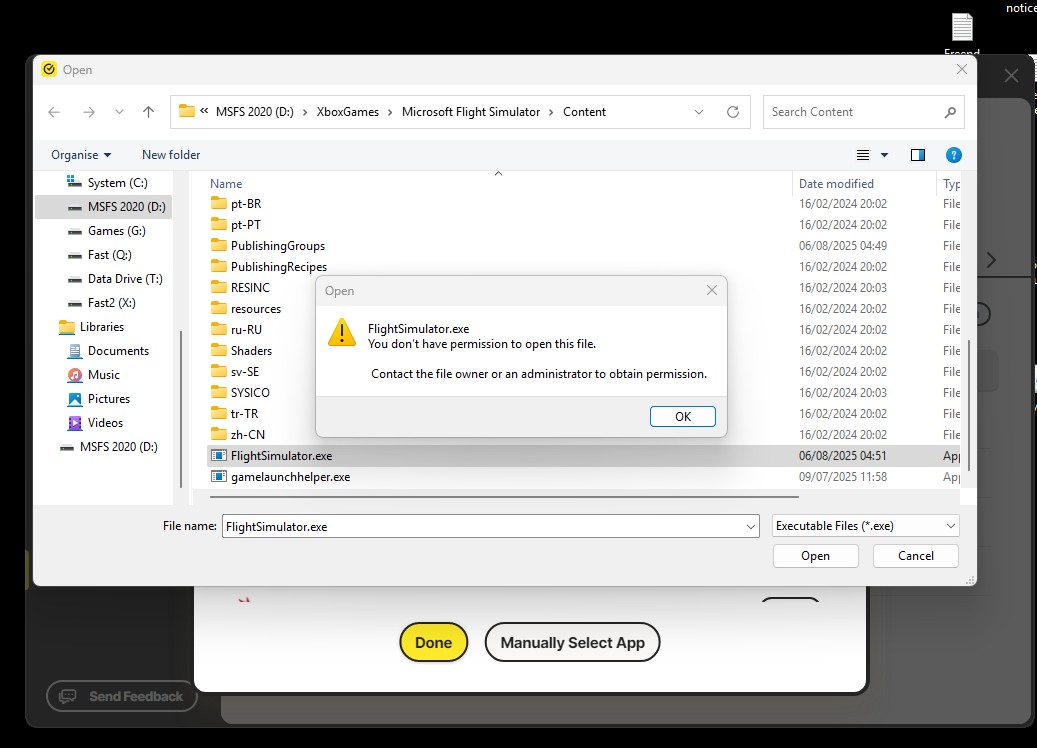Open the view options dropdown arrow
The image size is (1037, 748).
tap(884, 155)
